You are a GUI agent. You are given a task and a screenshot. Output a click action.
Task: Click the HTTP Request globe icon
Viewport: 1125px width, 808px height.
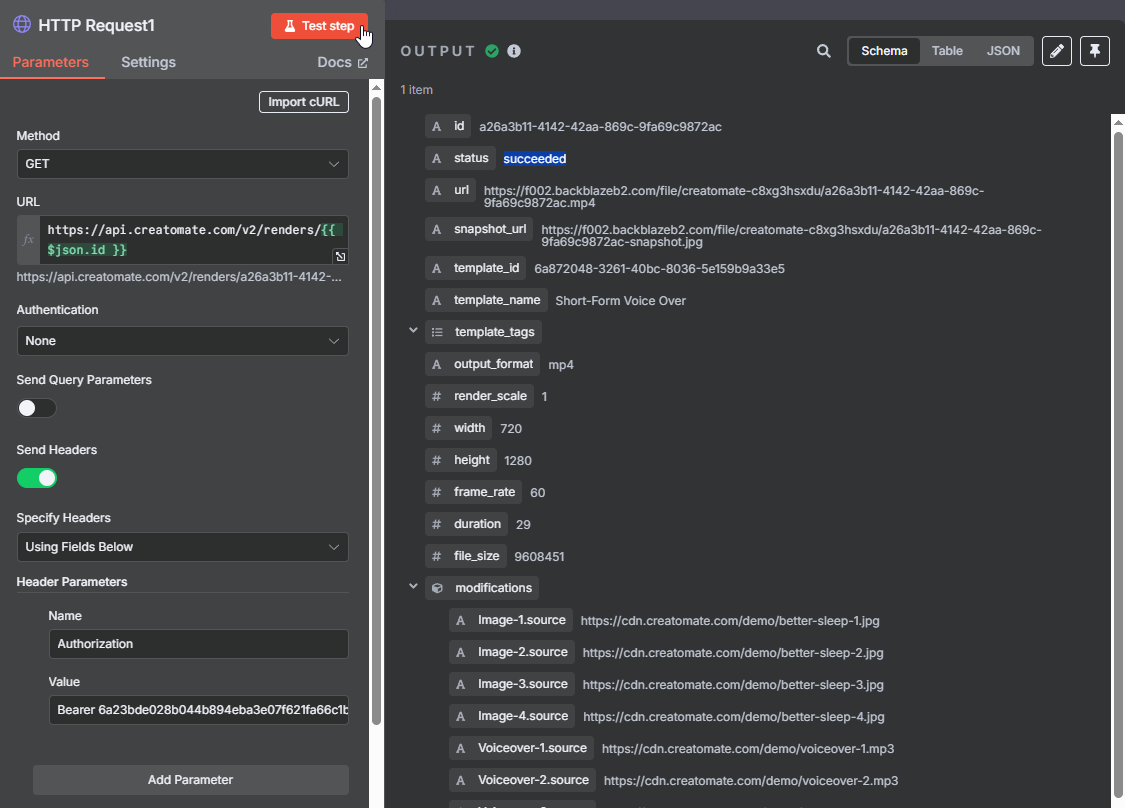22,25
